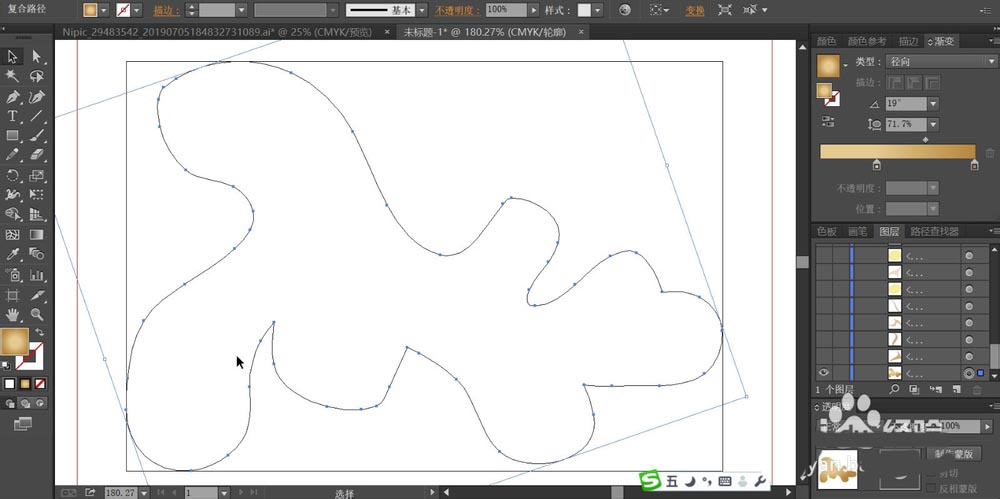The height and width of the screenshot is (499, 1000).
Task: Apply None mode button in toolbox
Action: click(x=40, y=384)
